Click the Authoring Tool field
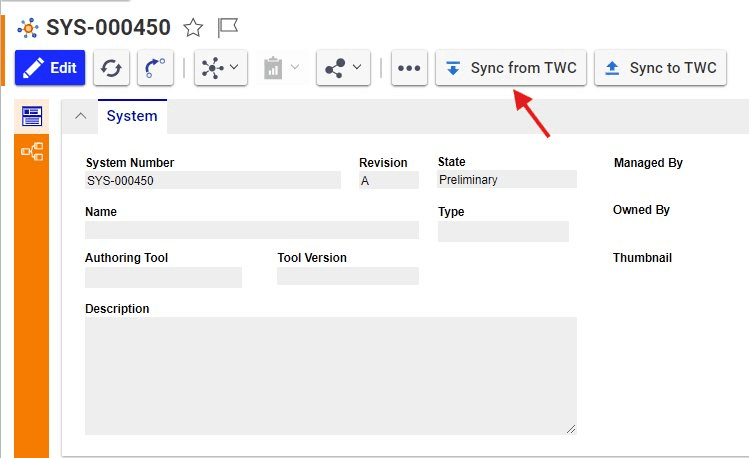This screenshot has width=749, height=458. [x=163, y=277]
